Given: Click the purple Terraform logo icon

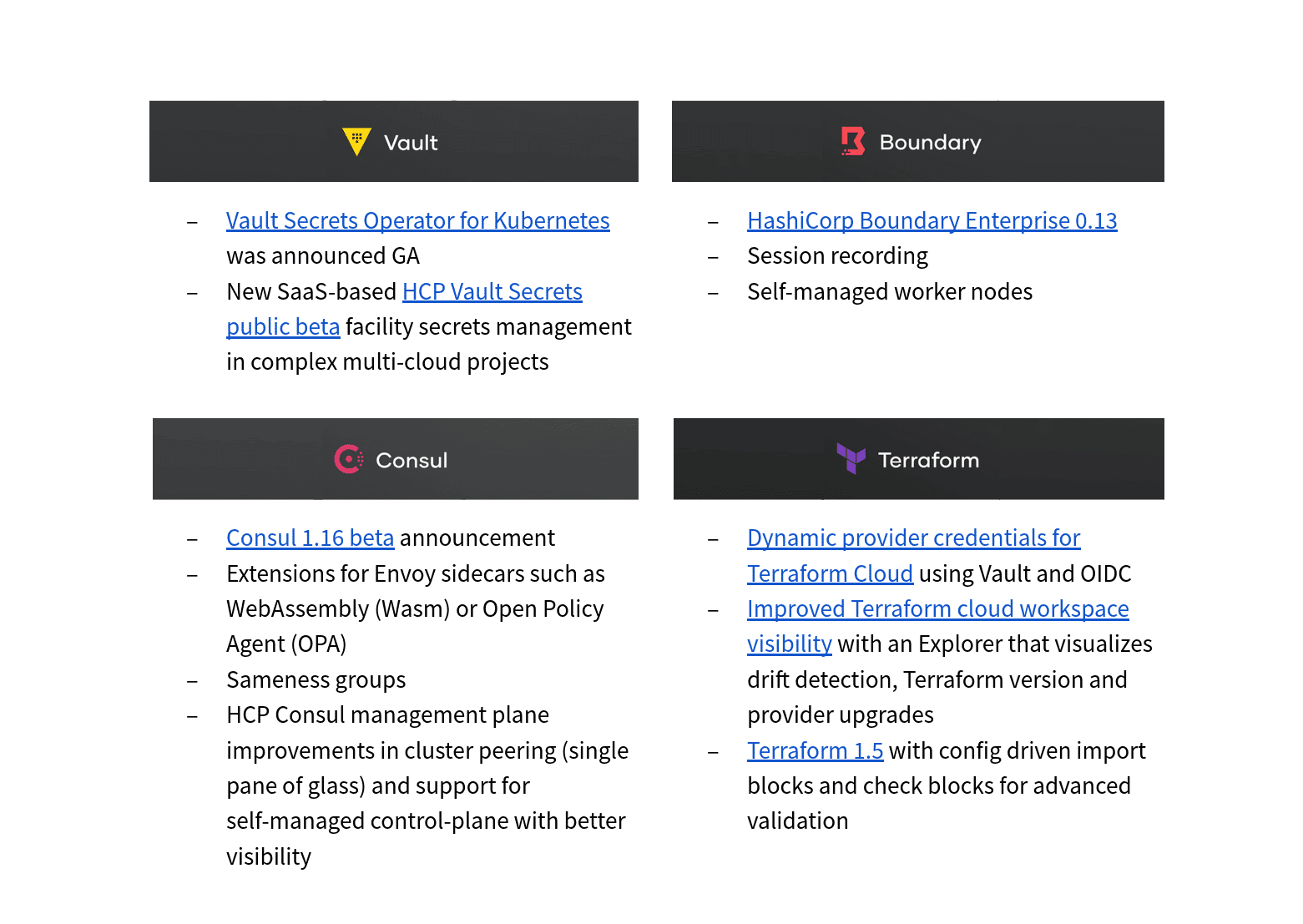Looking at the screenshot, I should click(x=851, y=458).
